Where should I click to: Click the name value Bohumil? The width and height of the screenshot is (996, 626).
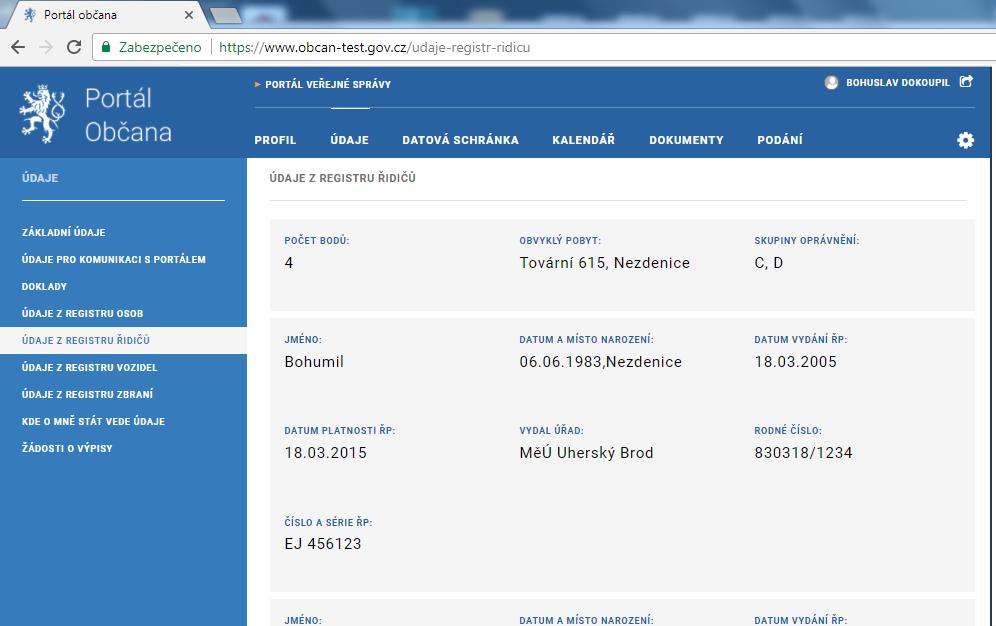[314, 362]
